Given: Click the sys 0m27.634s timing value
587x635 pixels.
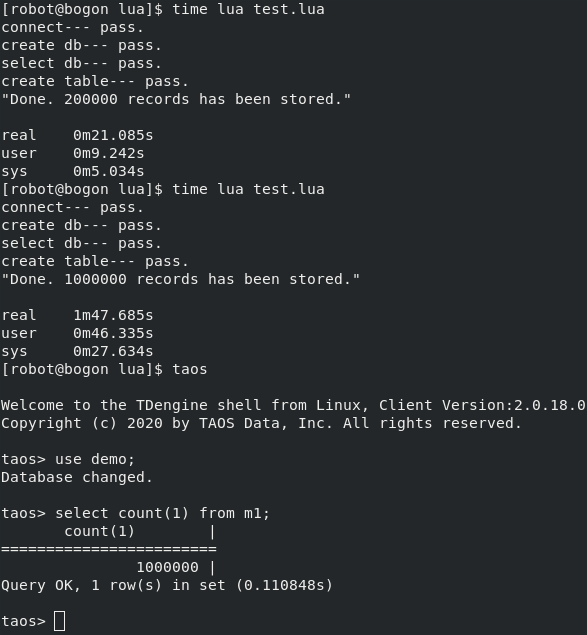Looking at the screenshot, I should click(x=113, y=351).
